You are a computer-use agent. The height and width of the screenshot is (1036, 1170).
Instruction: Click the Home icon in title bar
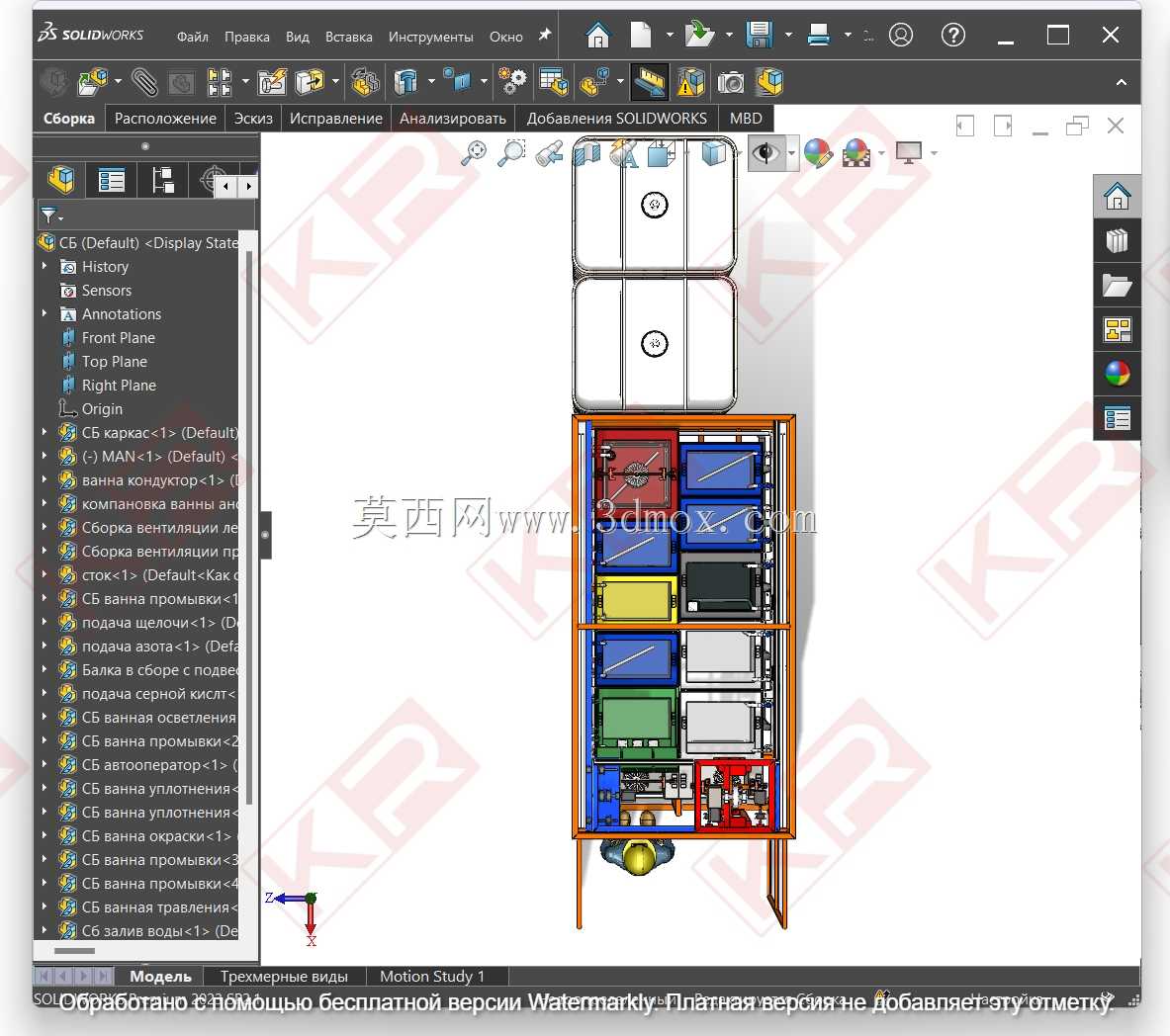point(597,35)
